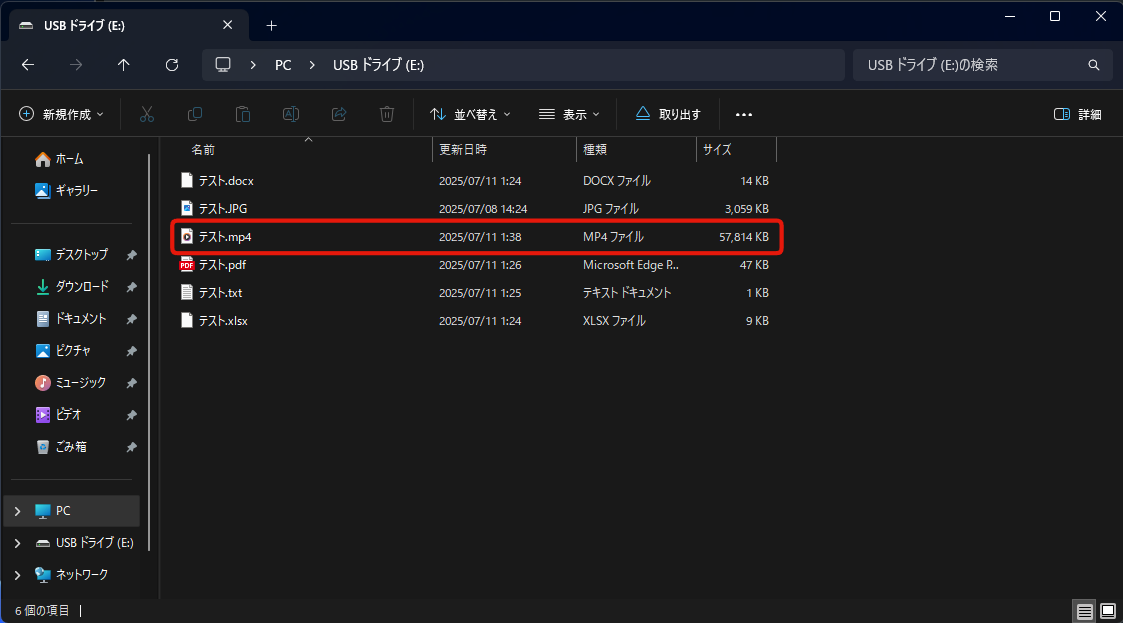This screenshot has height=623, width=1123.
Task: Click the computer icon in address bar
Action: click(x=223, y=64)
